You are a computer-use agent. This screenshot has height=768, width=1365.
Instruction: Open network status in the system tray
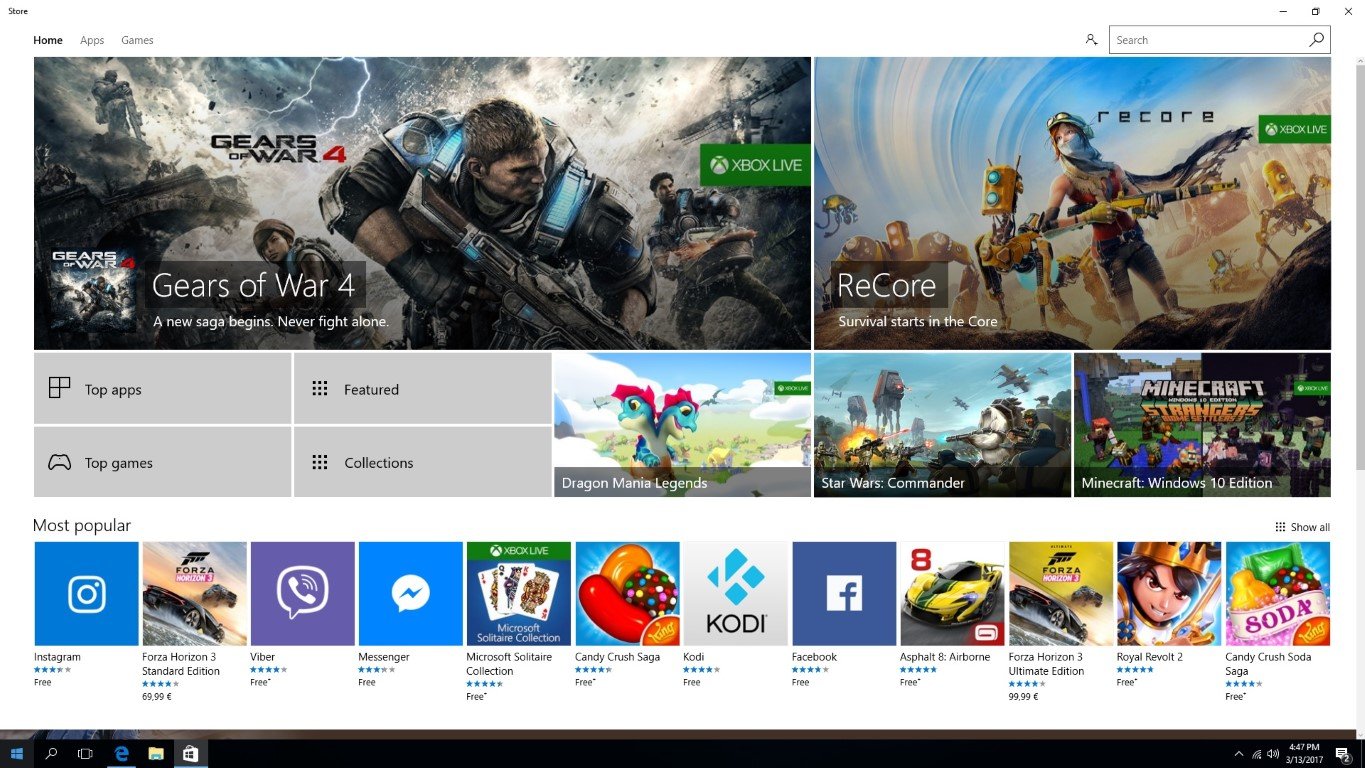[1256, 753]
